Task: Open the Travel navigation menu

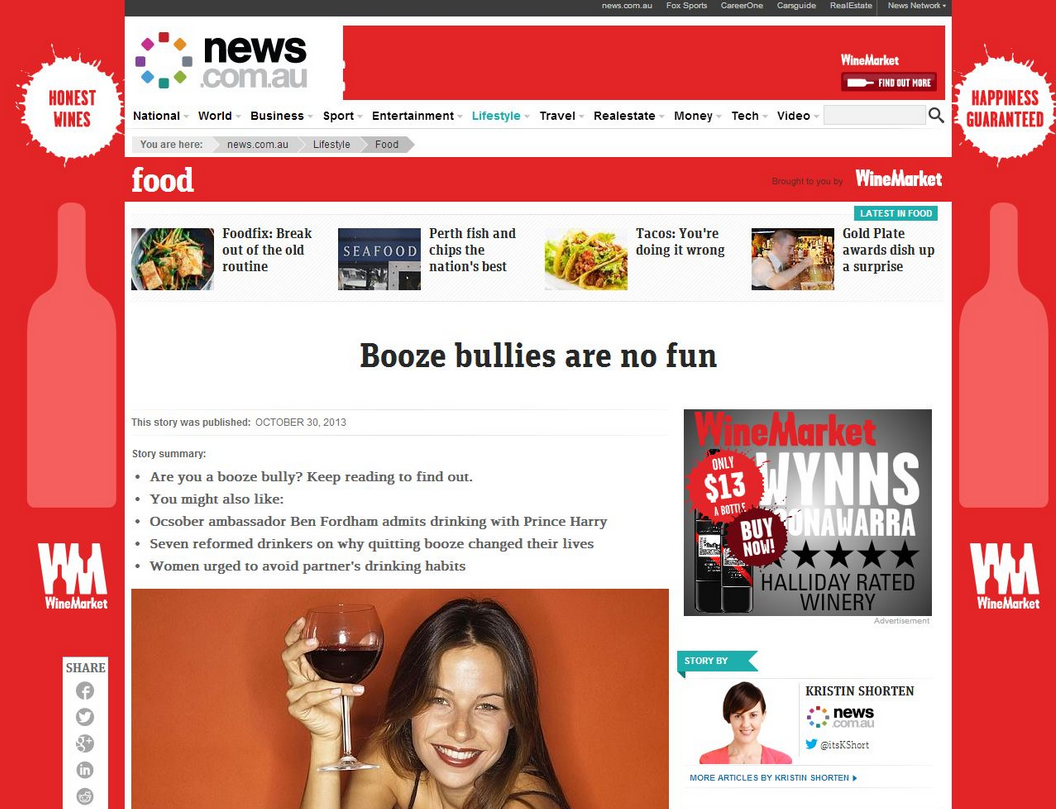Action: [562, 116]
